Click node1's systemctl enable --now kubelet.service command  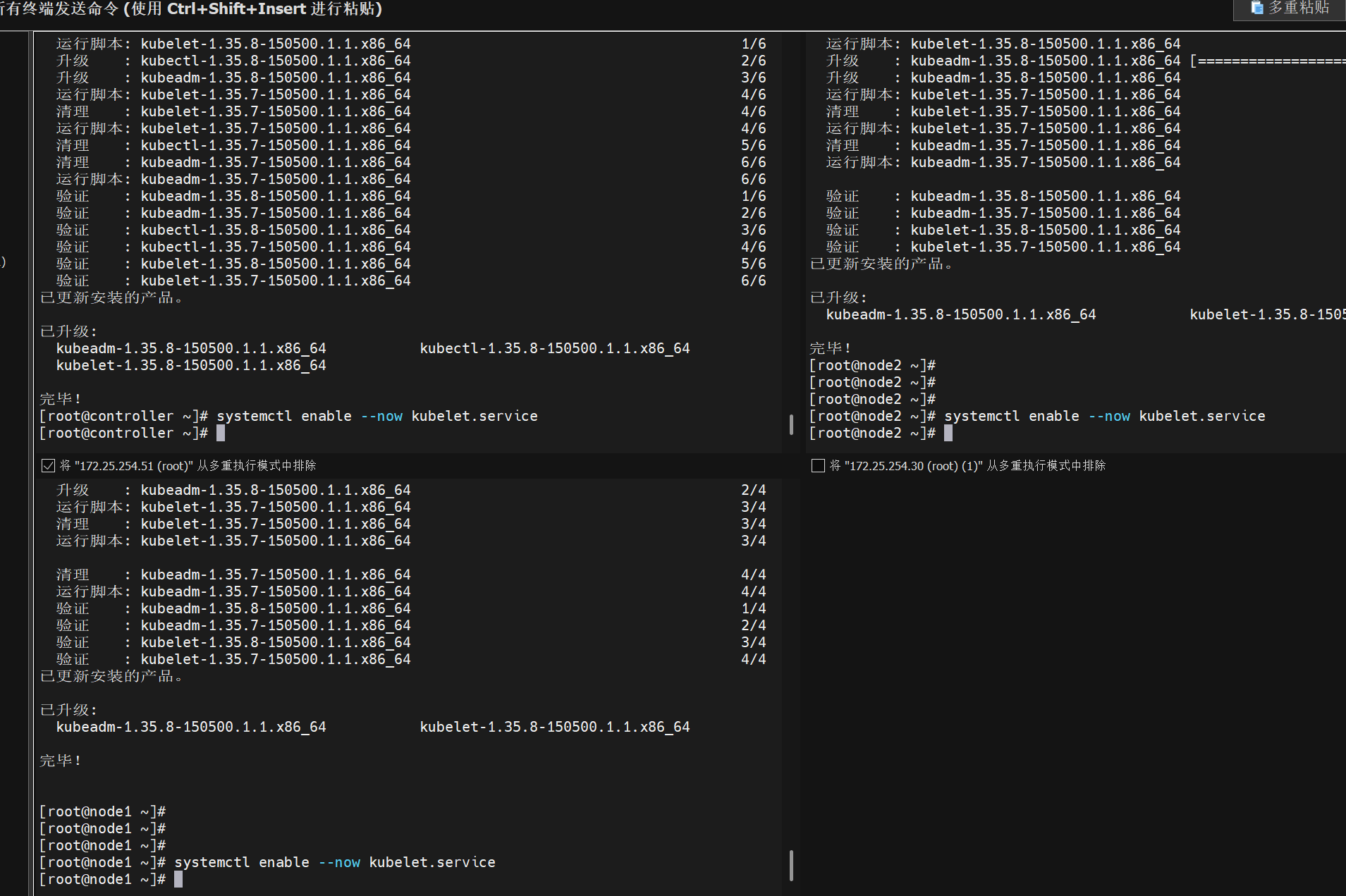(x=334, y=862)
